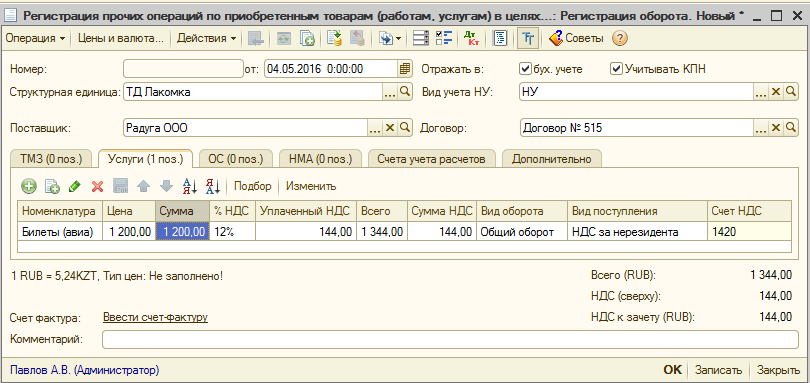
Task: Sort rows ascending with the А-Я icon
Action: coord(190,187)
